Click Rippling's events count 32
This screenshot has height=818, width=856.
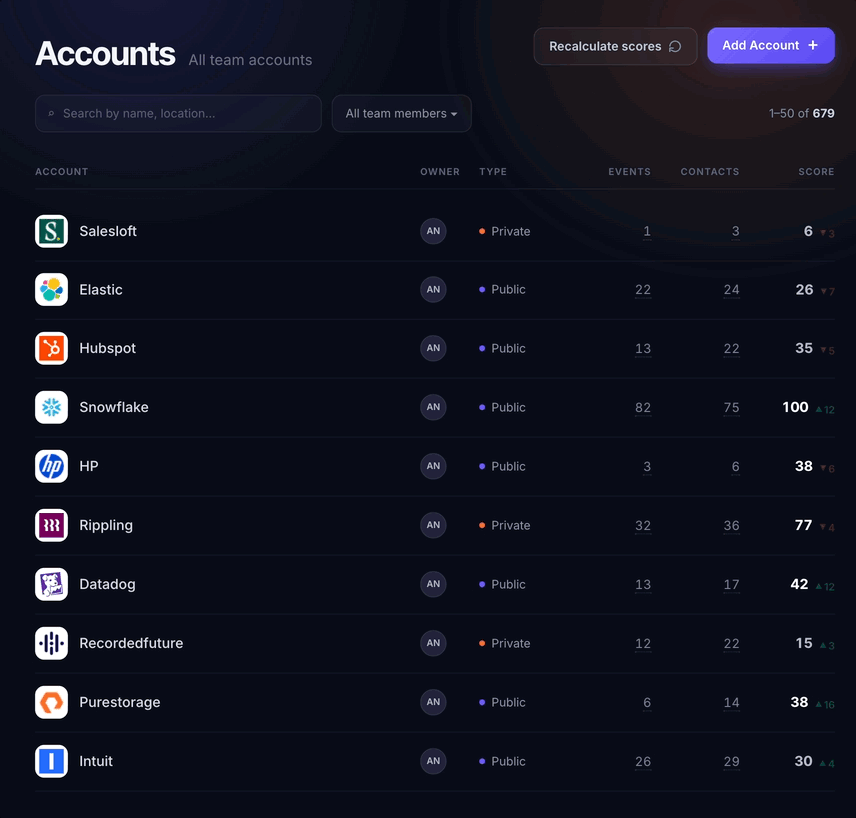tap(643, 526)
